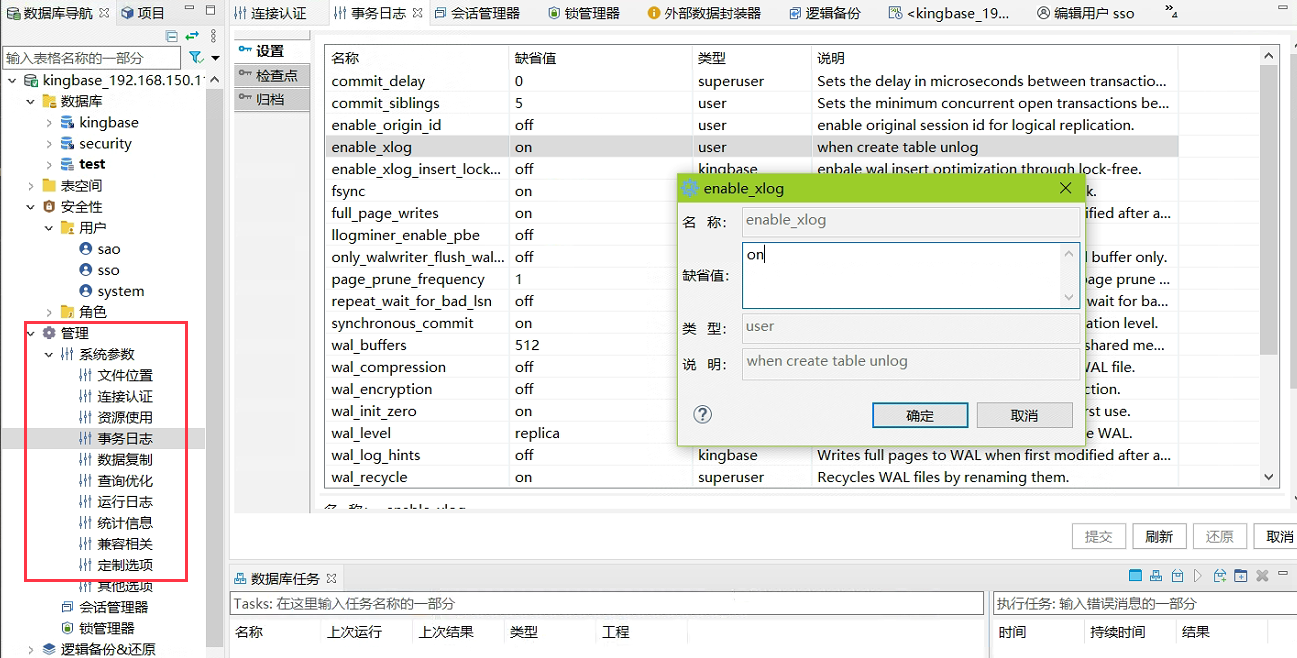Image resolution: width=1297 pixels, height=658 pixels.
Task: Expand the kingbase database node
Action: click(49, 123)
